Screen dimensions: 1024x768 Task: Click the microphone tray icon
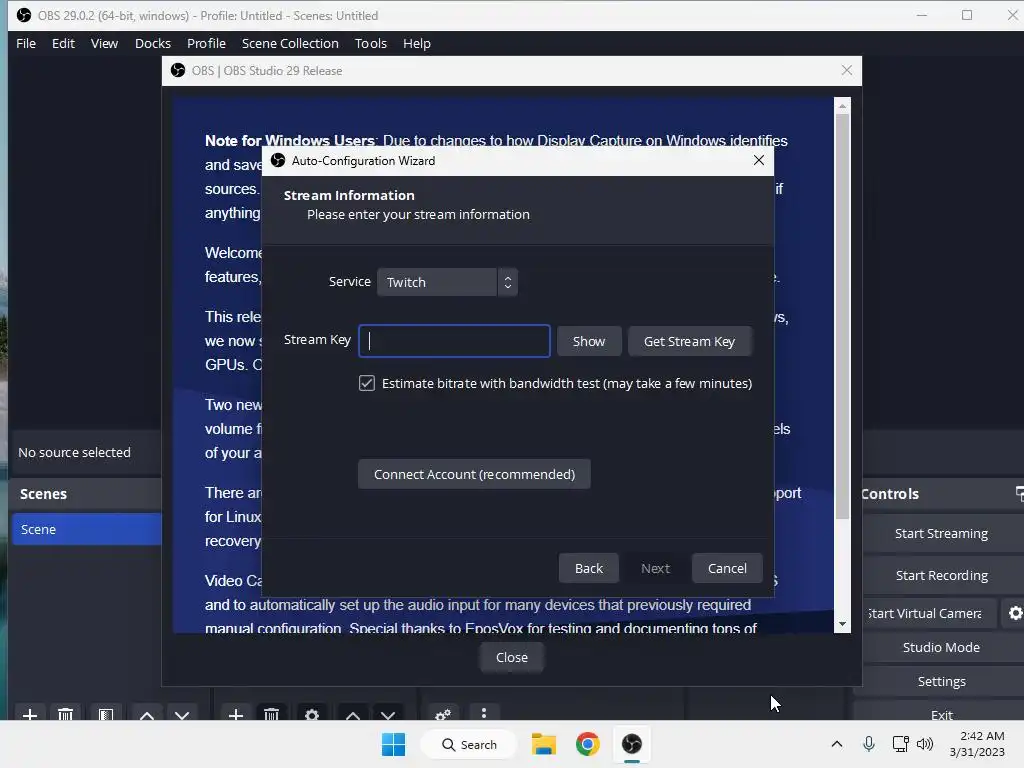coord(869,744)
